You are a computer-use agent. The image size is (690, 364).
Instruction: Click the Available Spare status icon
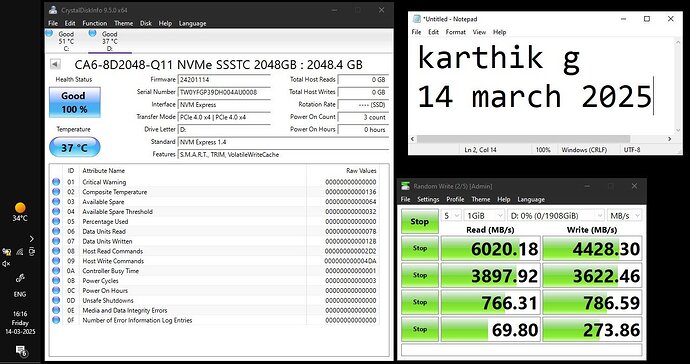click(x=56, y=202)
